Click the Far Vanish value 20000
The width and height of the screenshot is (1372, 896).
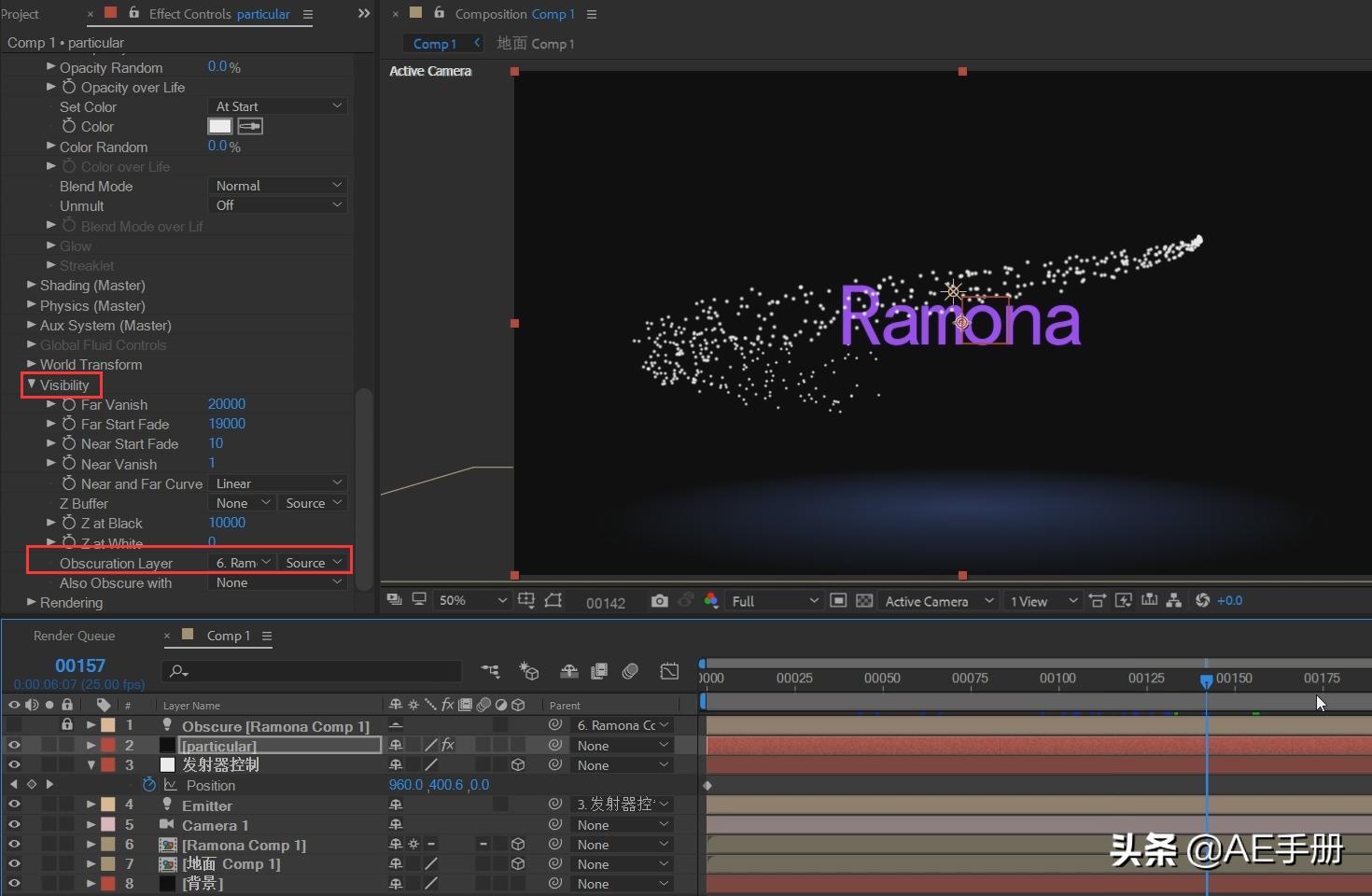(x=227, y=404)
